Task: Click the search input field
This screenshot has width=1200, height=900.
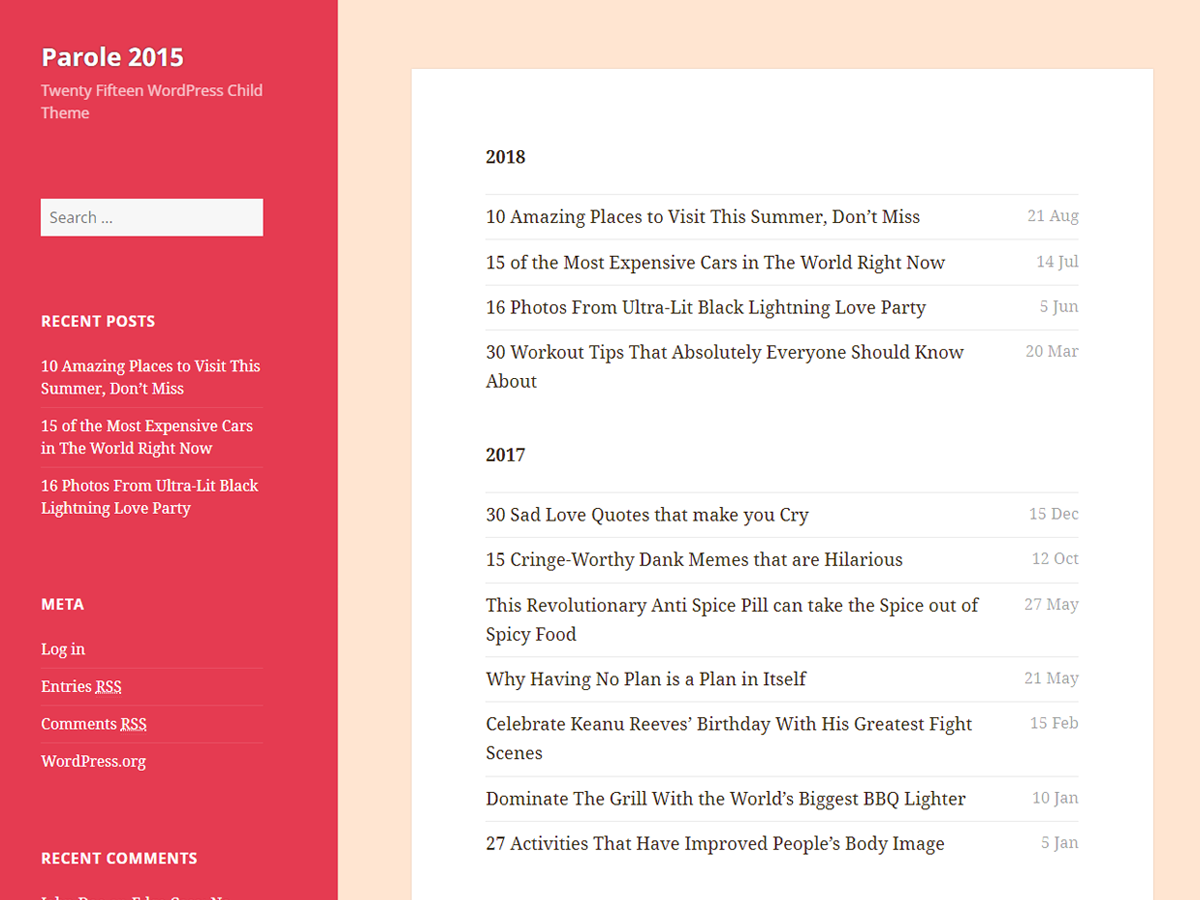Action: pyautogui.click(x=151, y=217)
